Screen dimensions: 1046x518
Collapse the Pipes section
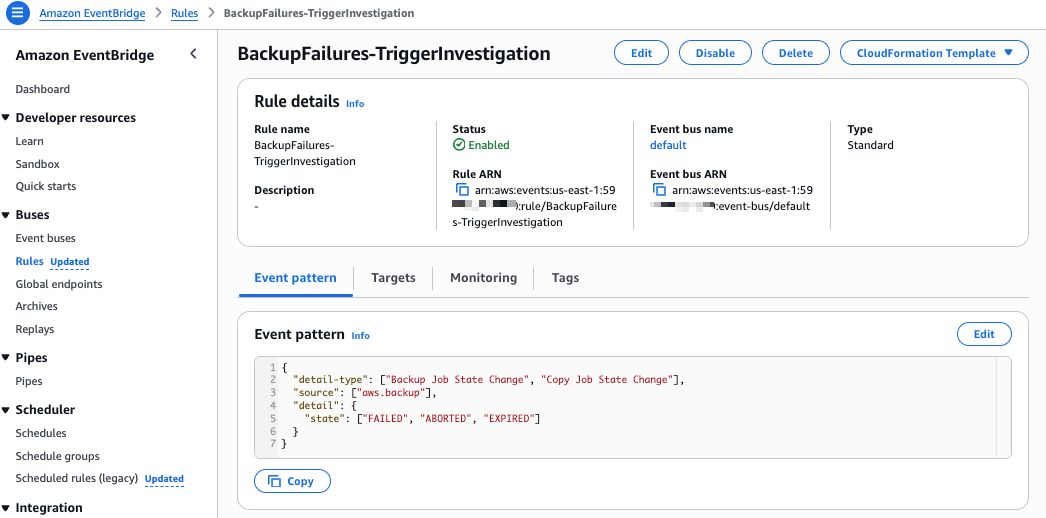pos(6,358)
